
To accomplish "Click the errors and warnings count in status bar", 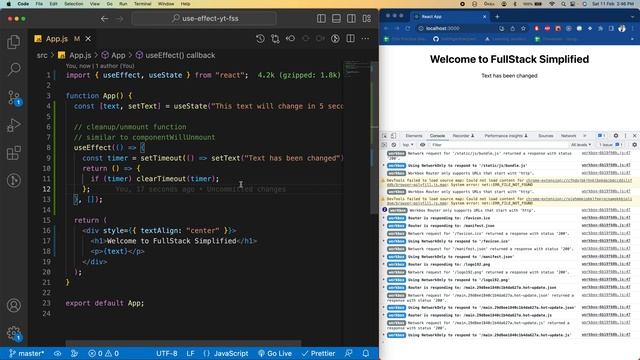I will (x=104, y=353).
